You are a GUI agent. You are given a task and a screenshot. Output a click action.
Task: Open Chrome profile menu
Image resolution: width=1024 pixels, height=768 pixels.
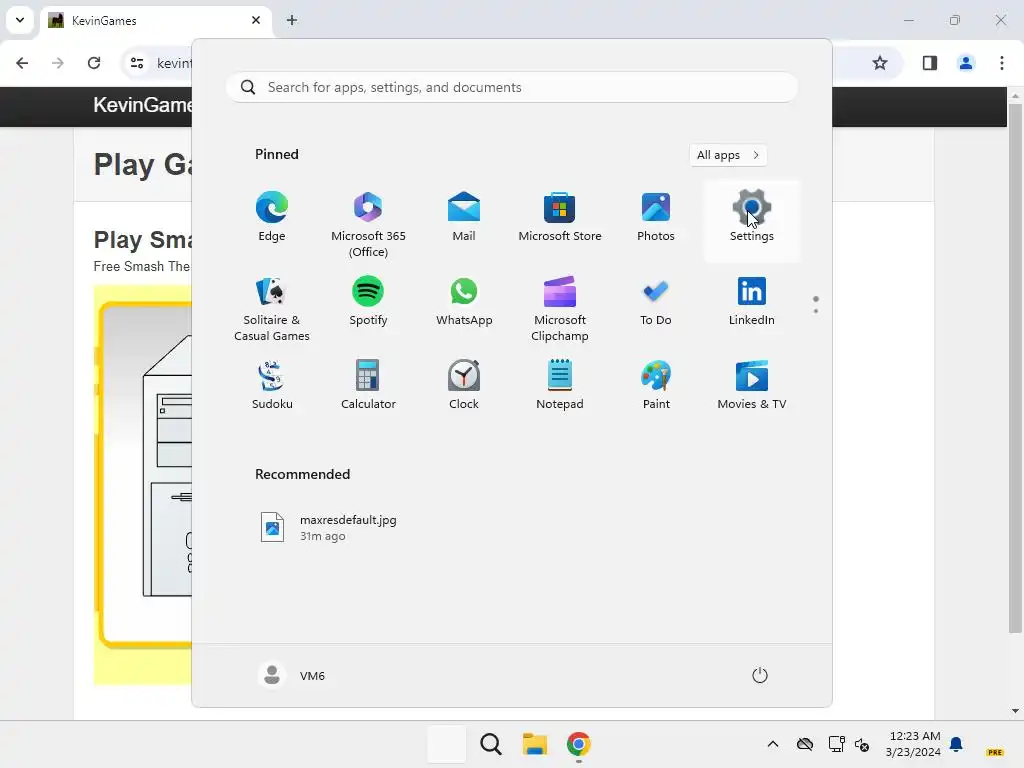[966, 63]
